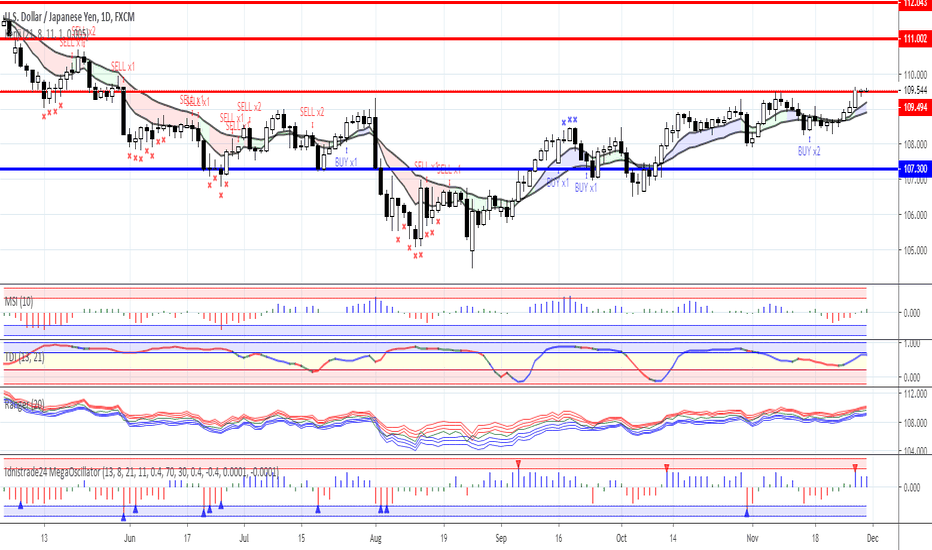Click the 112.043 red price label
This screenshot has height=550, width=932.
tap(915, 3)
